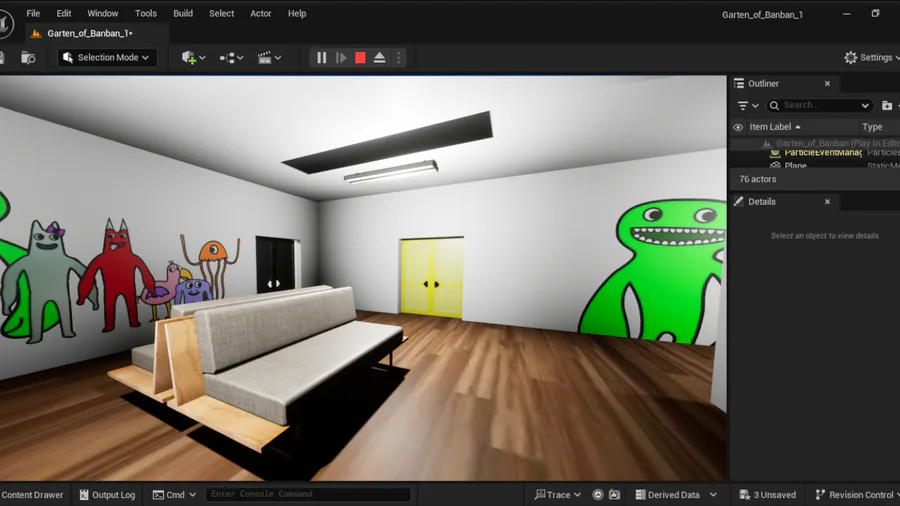Expand the Blueprints dropdown arrow
900x506 pixels.
click(240, 58)
